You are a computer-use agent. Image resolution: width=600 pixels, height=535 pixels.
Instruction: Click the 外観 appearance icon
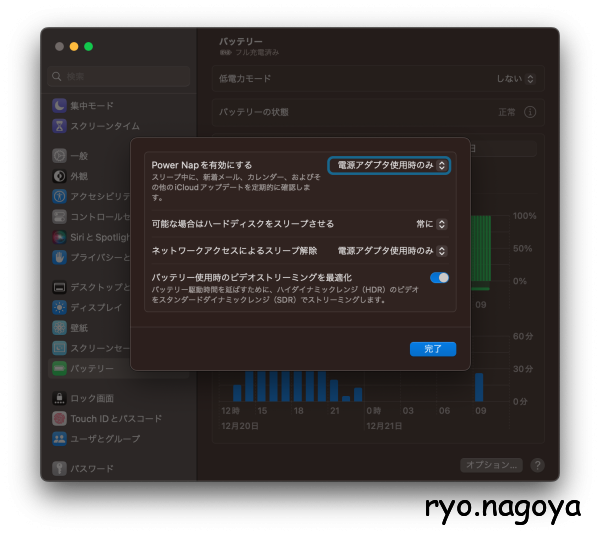click(60, 176)
